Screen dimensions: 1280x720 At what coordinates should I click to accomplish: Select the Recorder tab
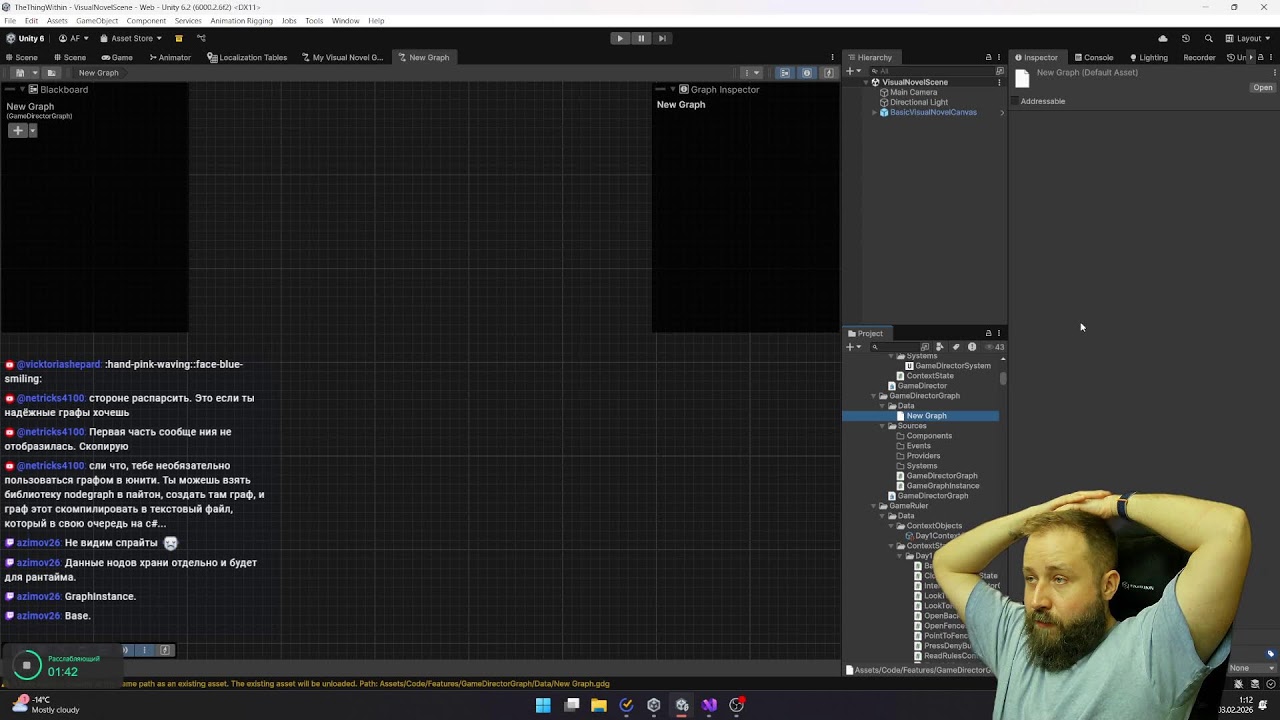tap(1199, 57)
